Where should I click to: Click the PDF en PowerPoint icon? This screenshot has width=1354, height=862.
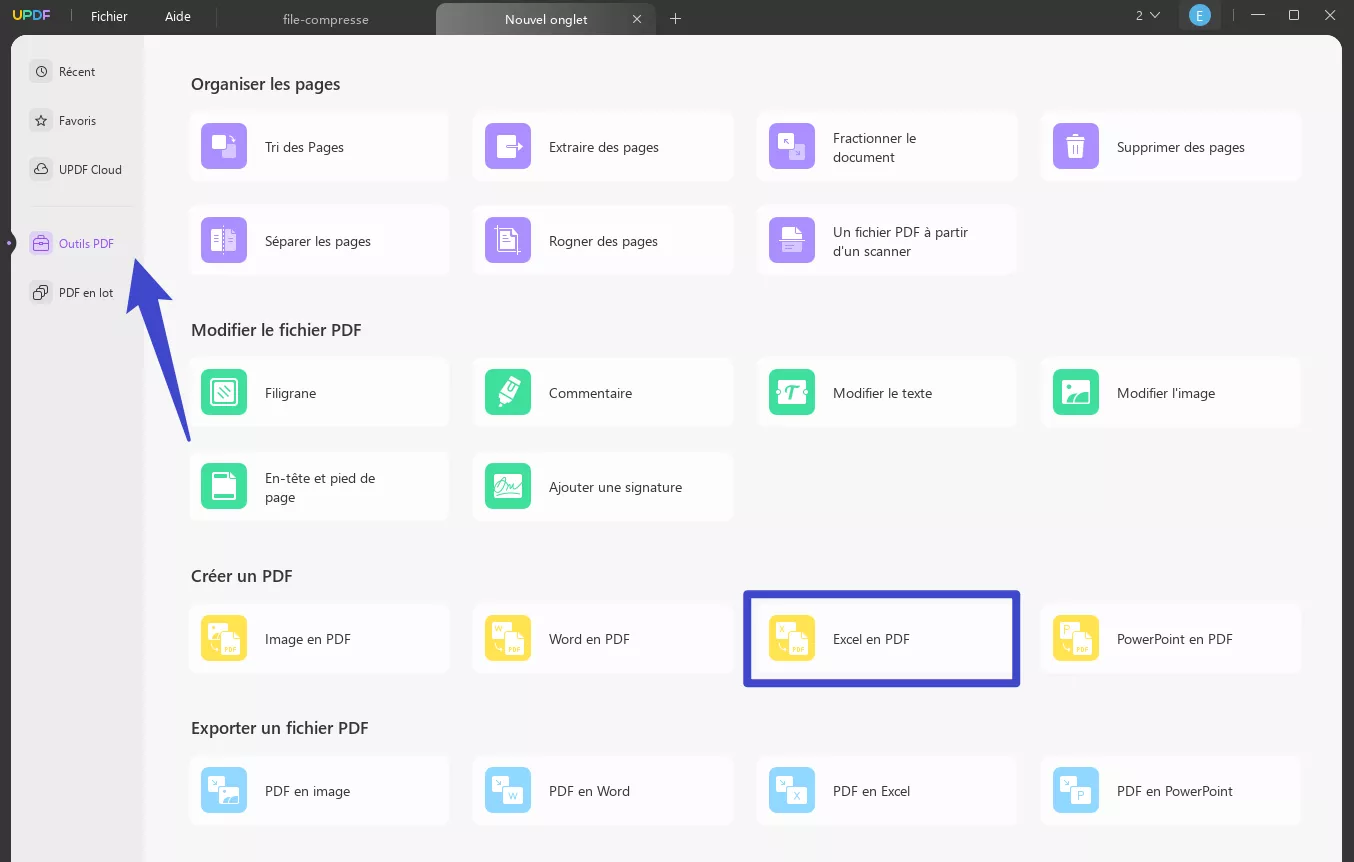(x=1076, y=790)
